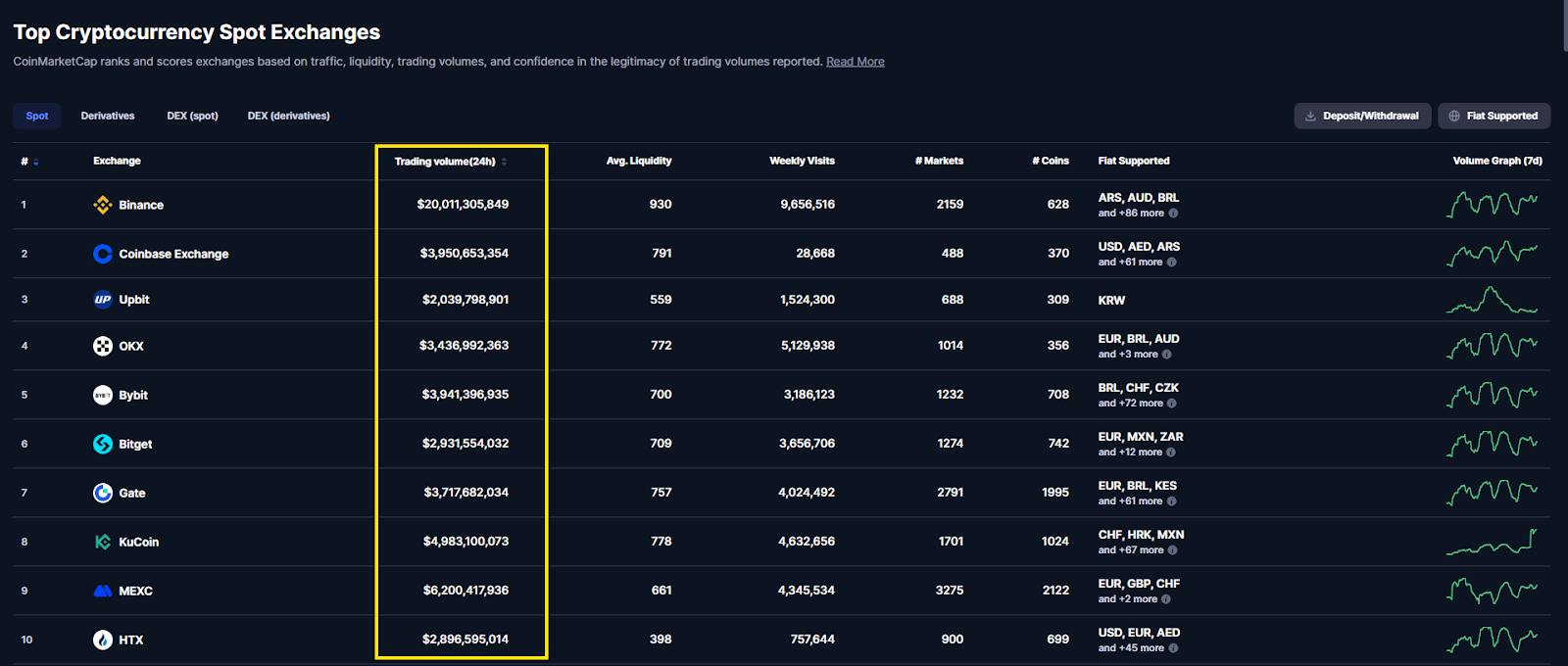Click info icon beside OKX's +3 more
The height and width of the screenshot is (666, 1568).
coord(1166,355)
